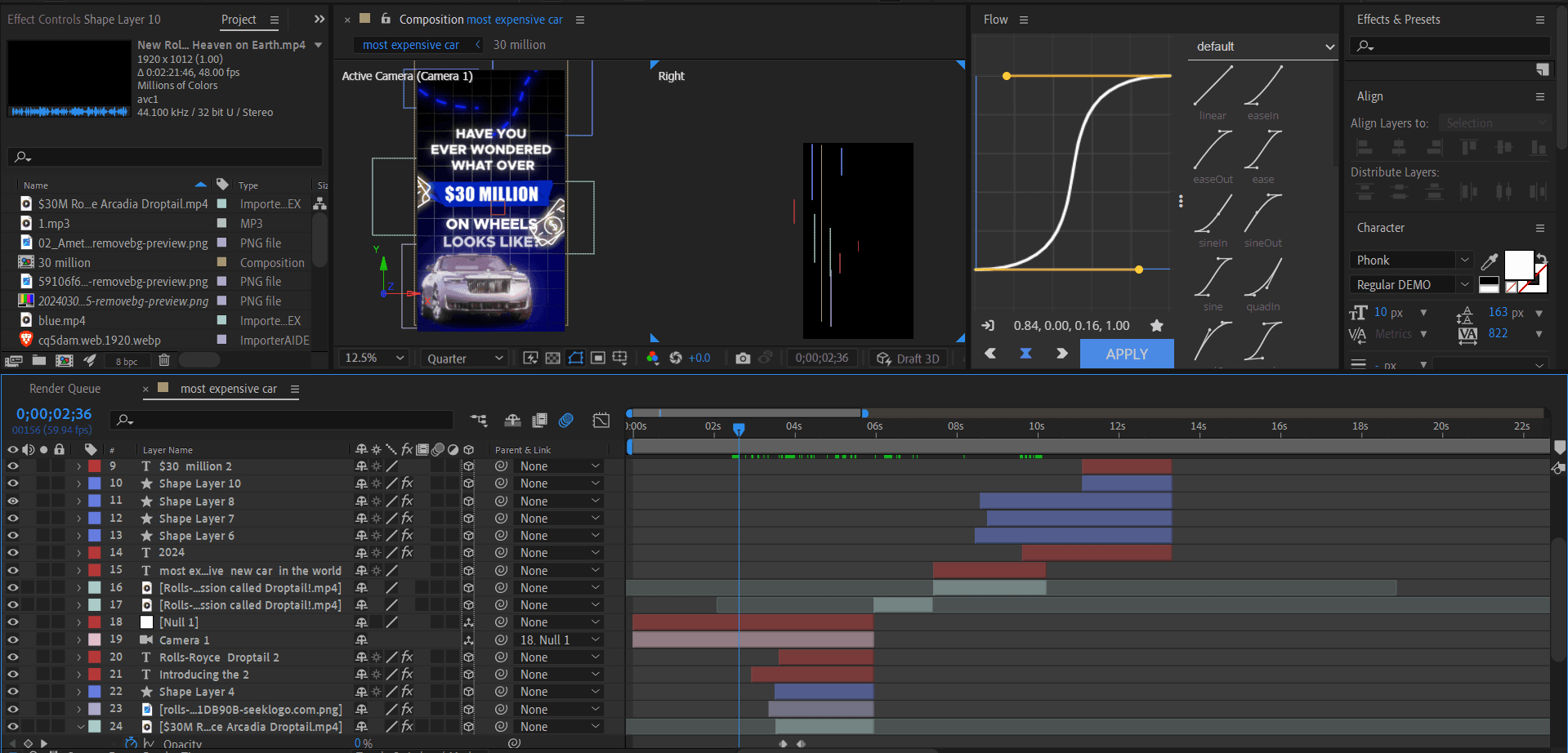
Task: Select the 'most expensive car' timeline tab
Action: 228,389
